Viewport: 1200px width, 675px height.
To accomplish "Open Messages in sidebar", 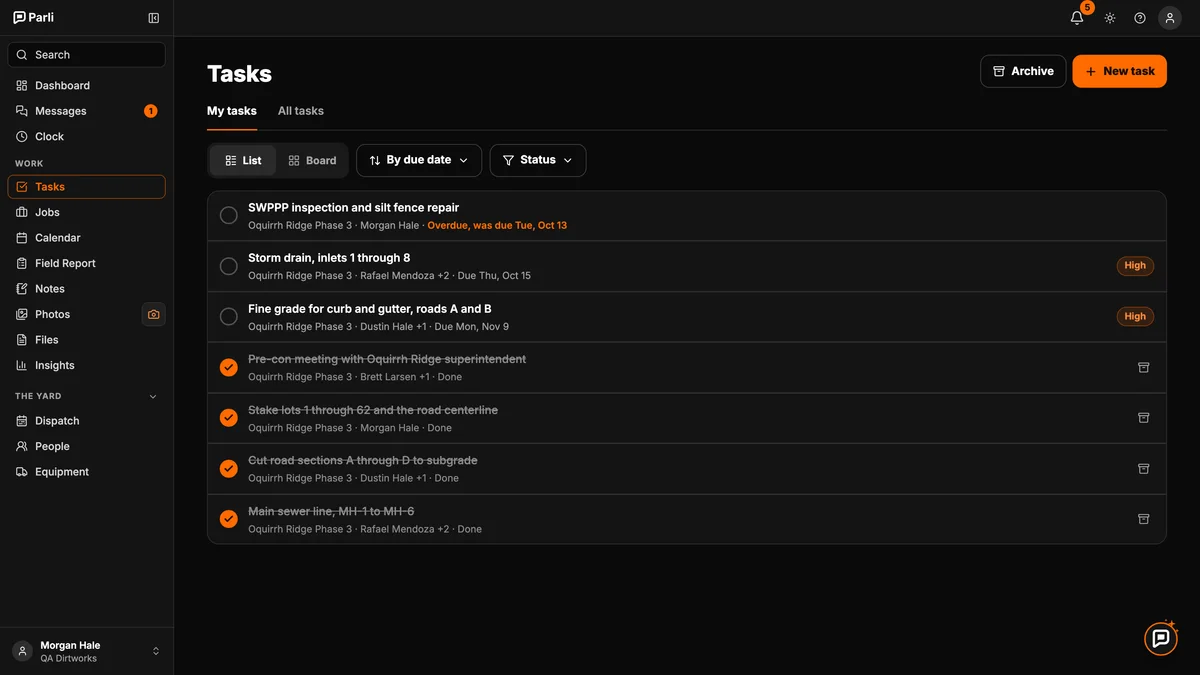I will [x=86, y=111].
